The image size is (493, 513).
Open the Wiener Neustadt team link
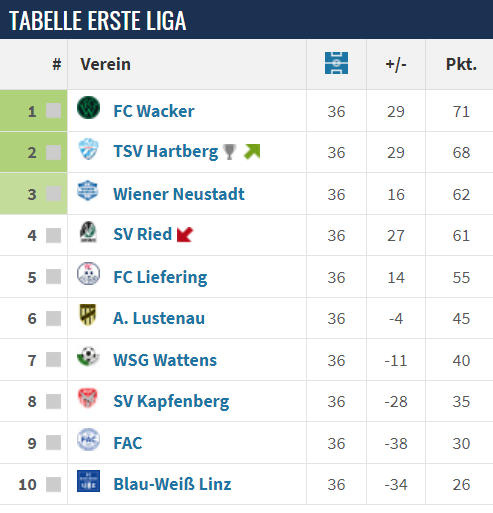(x=179, y=194)
